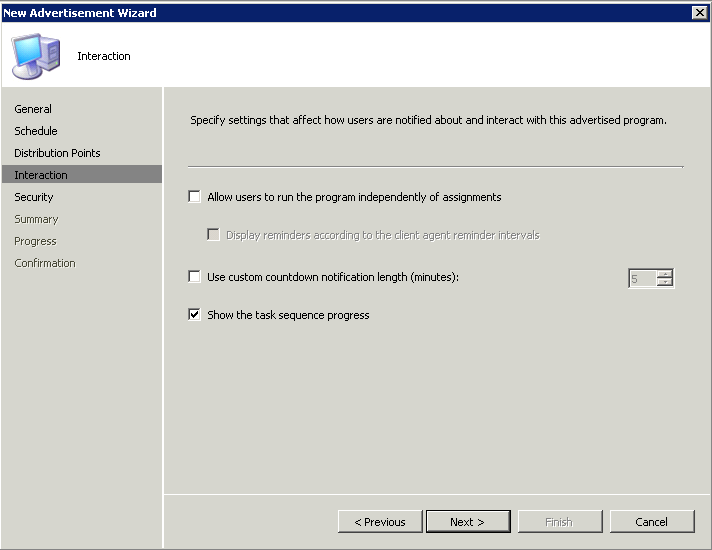This screenshot has width=712, height=550.
Task: Toggle display reminders by client agent intervals
Action: pyautogui.click(x=213, y=235)
